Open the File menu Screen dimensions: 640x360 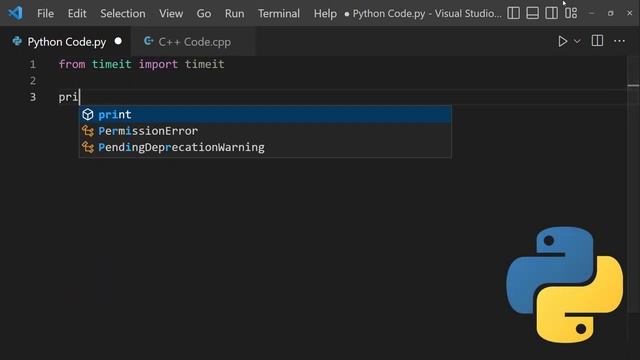pyautogui.click(x=45, y=13)
